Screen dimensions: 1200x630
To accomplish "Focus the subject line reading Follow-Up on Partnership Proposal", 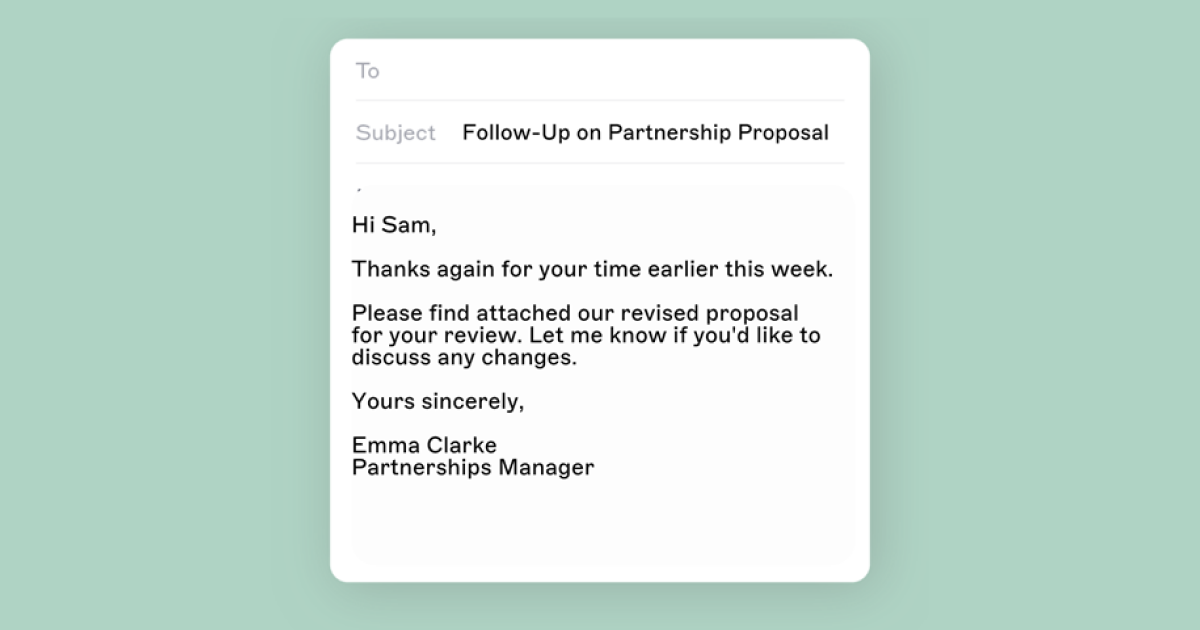I will click(645, 133).
